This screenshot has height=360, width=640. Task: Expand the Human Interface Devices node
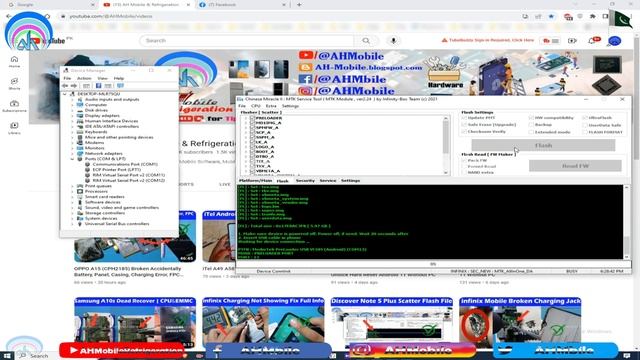73,121
